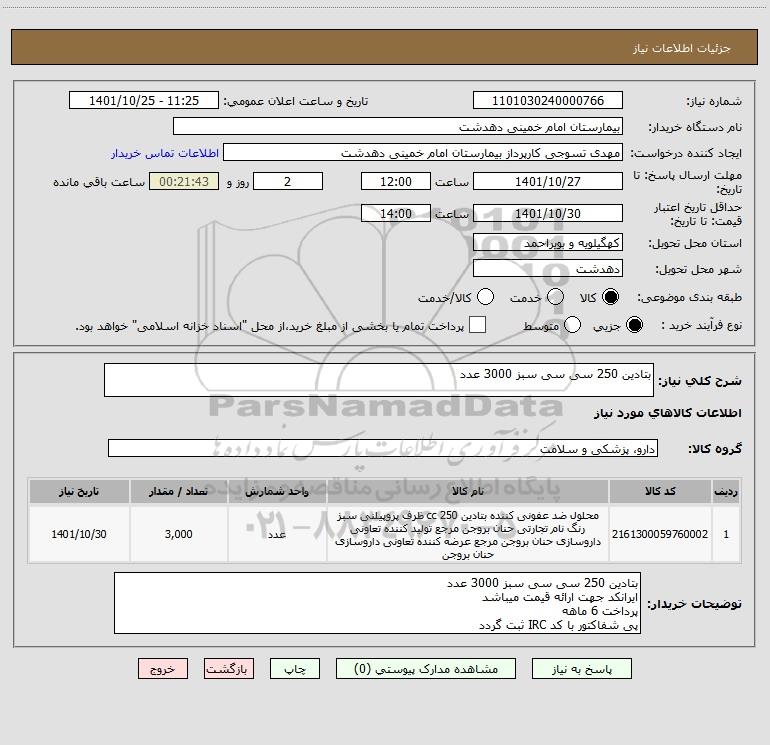The width and height of the screenshot is (770, 745).
Task: Click تعداد / مقدار column header
Action: [178, 491]
